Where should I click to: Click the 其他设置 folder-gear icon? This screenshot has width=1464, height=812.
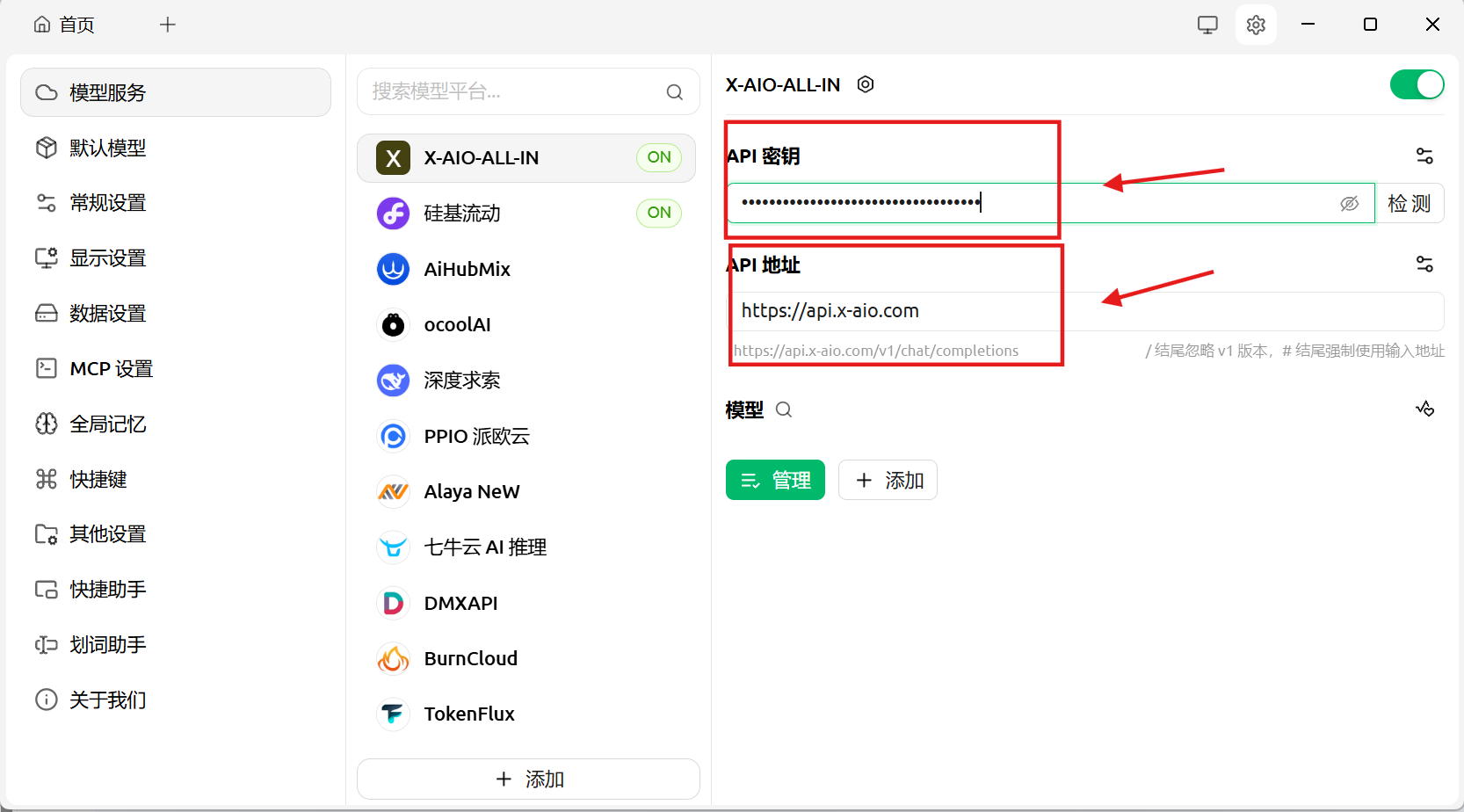point(46,534)
